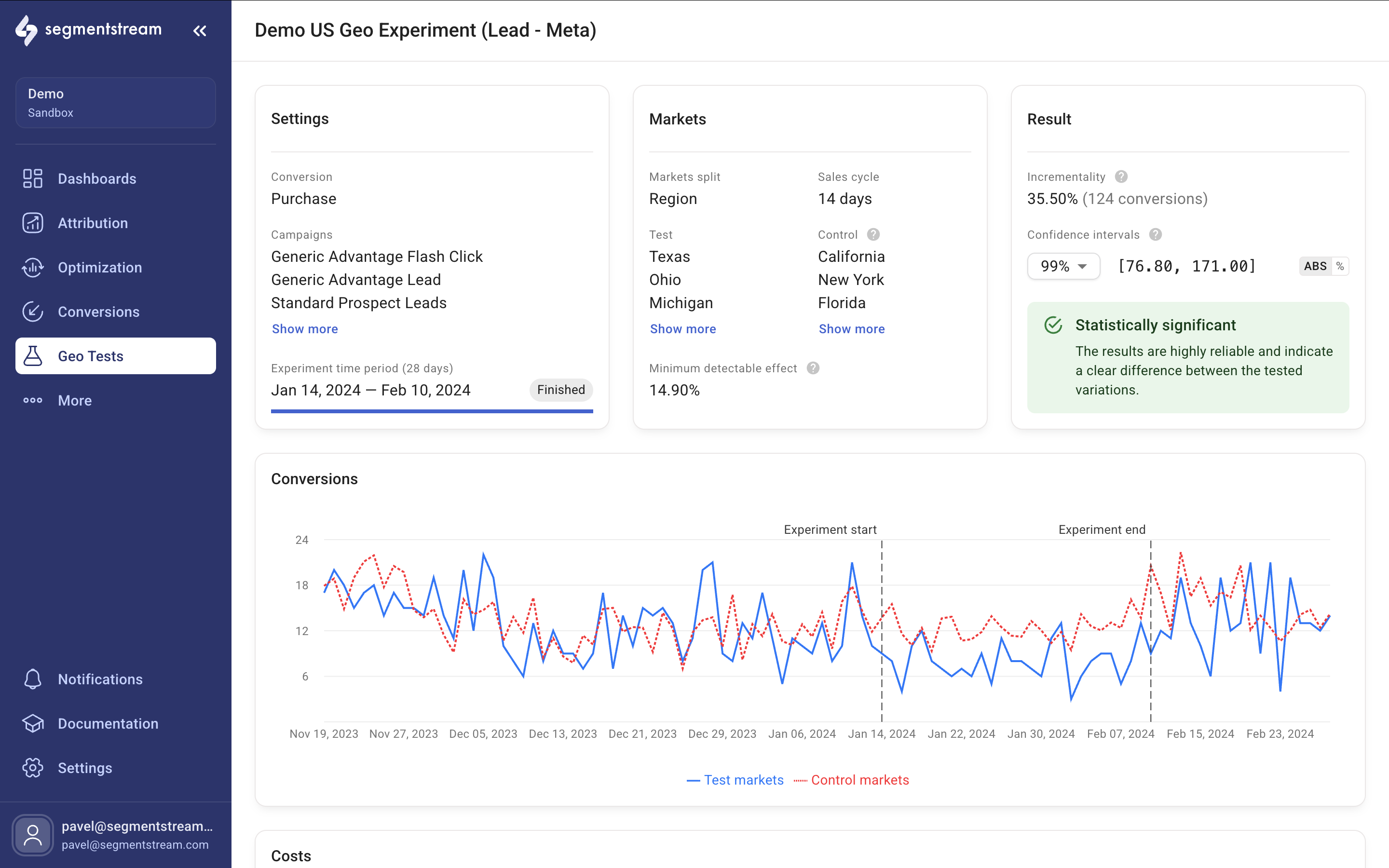Open the help tooltip next to Incrementality

click(x=1121, y=176)
